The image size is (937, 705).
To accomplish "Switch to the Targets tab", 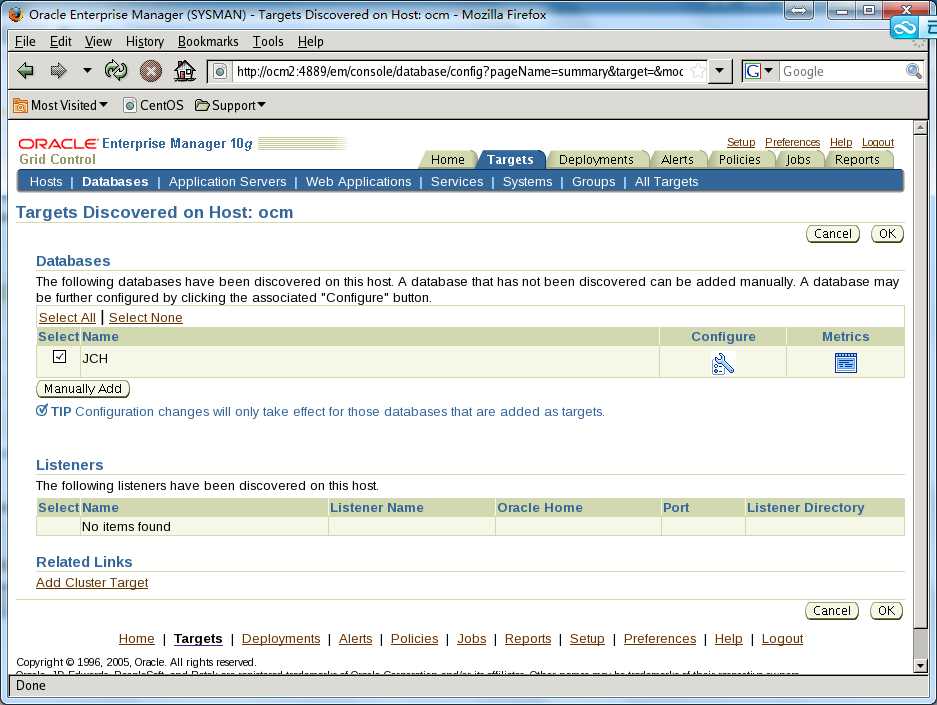I will click(510, 160).
